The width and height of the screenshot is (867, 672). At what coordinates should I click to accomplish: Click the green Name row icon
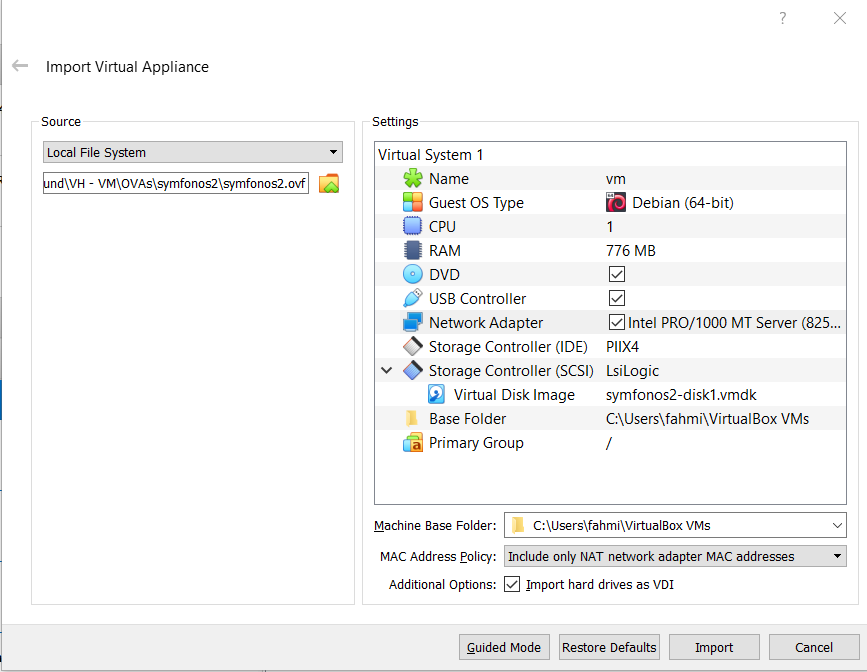412,179
